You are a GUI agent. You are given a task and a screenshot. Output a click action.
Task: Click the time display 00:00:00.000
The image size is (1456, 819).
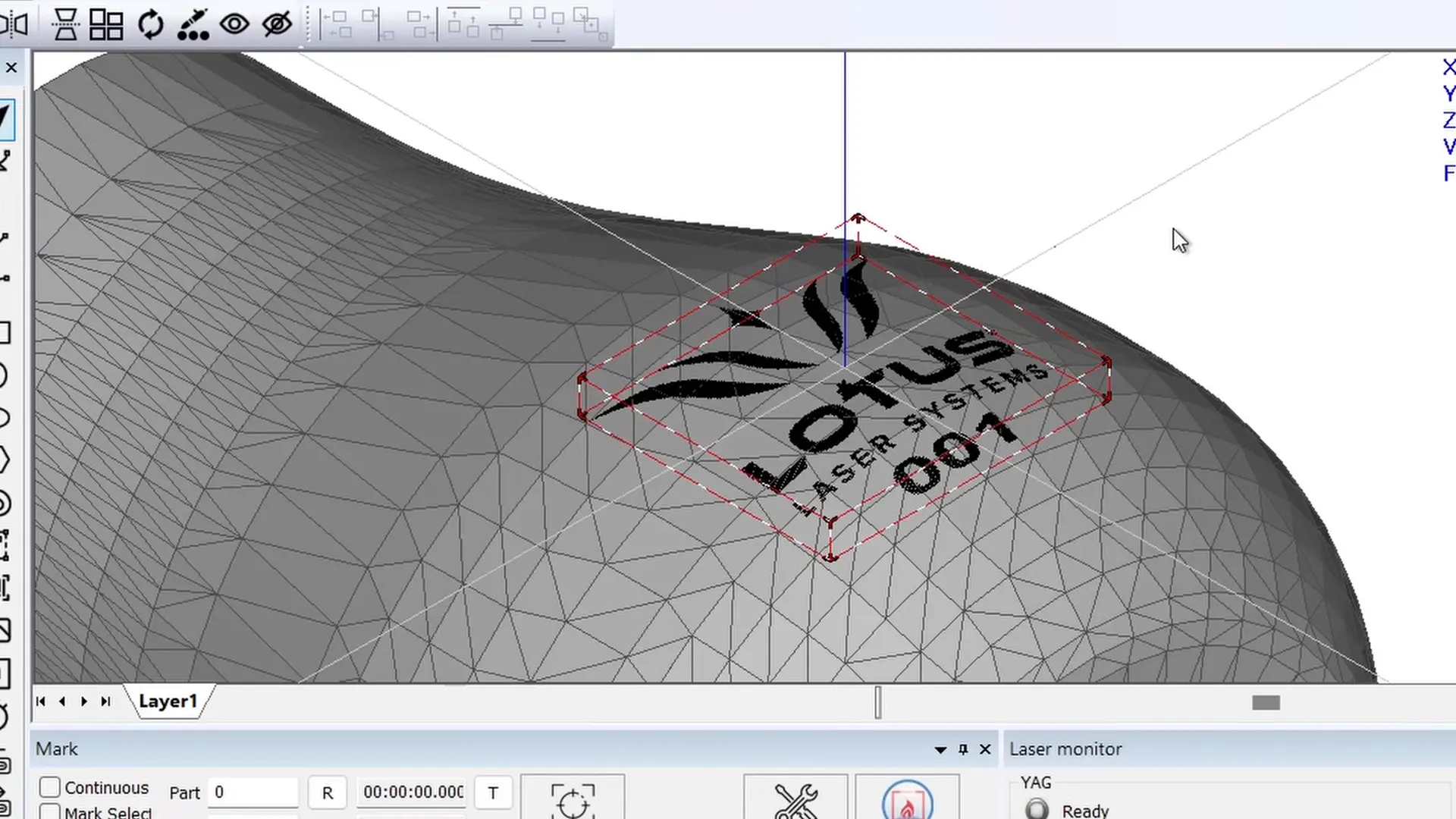point(413,792)
